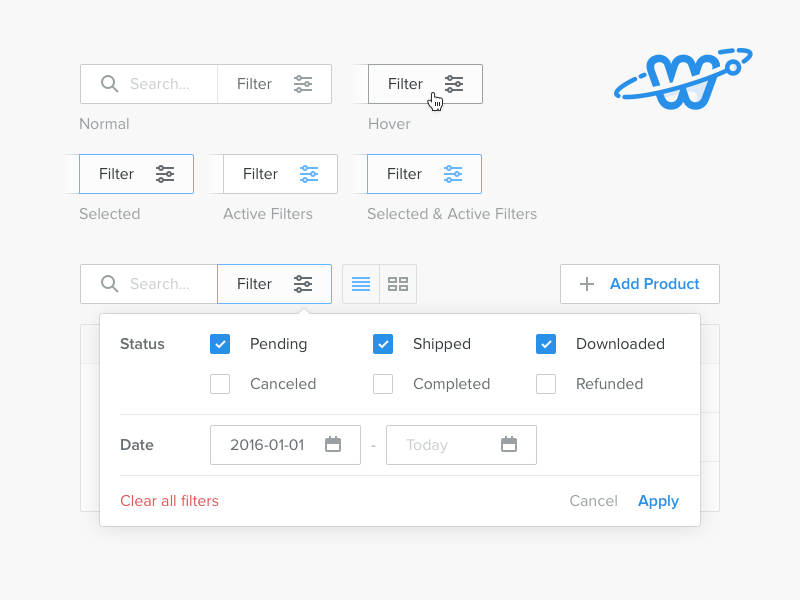Click the Add Product button
Screen dimensions: 800x600
coord(640,284)
